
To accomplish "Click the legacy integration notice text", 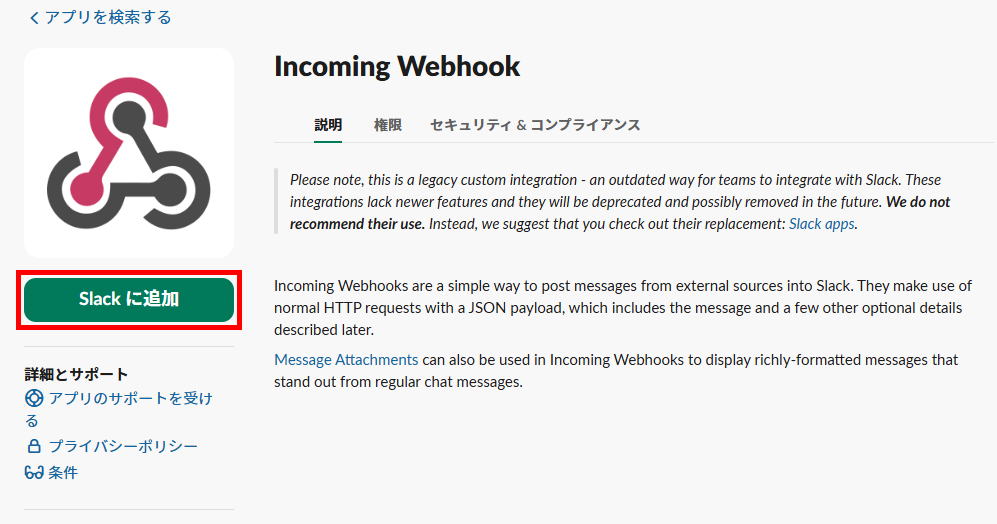I will tap(620, 202).
